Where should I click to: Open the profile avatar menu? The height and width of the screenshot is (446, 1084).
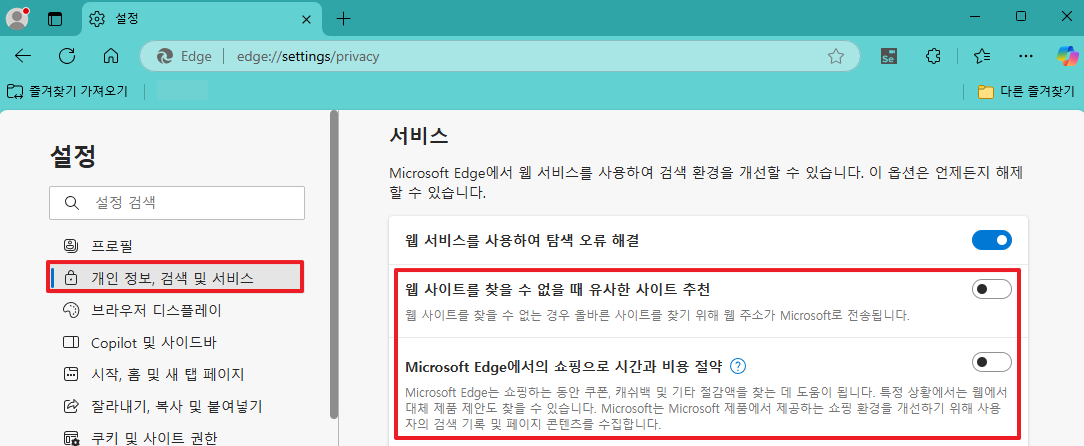pyautogui.click(x=17, y=19)
